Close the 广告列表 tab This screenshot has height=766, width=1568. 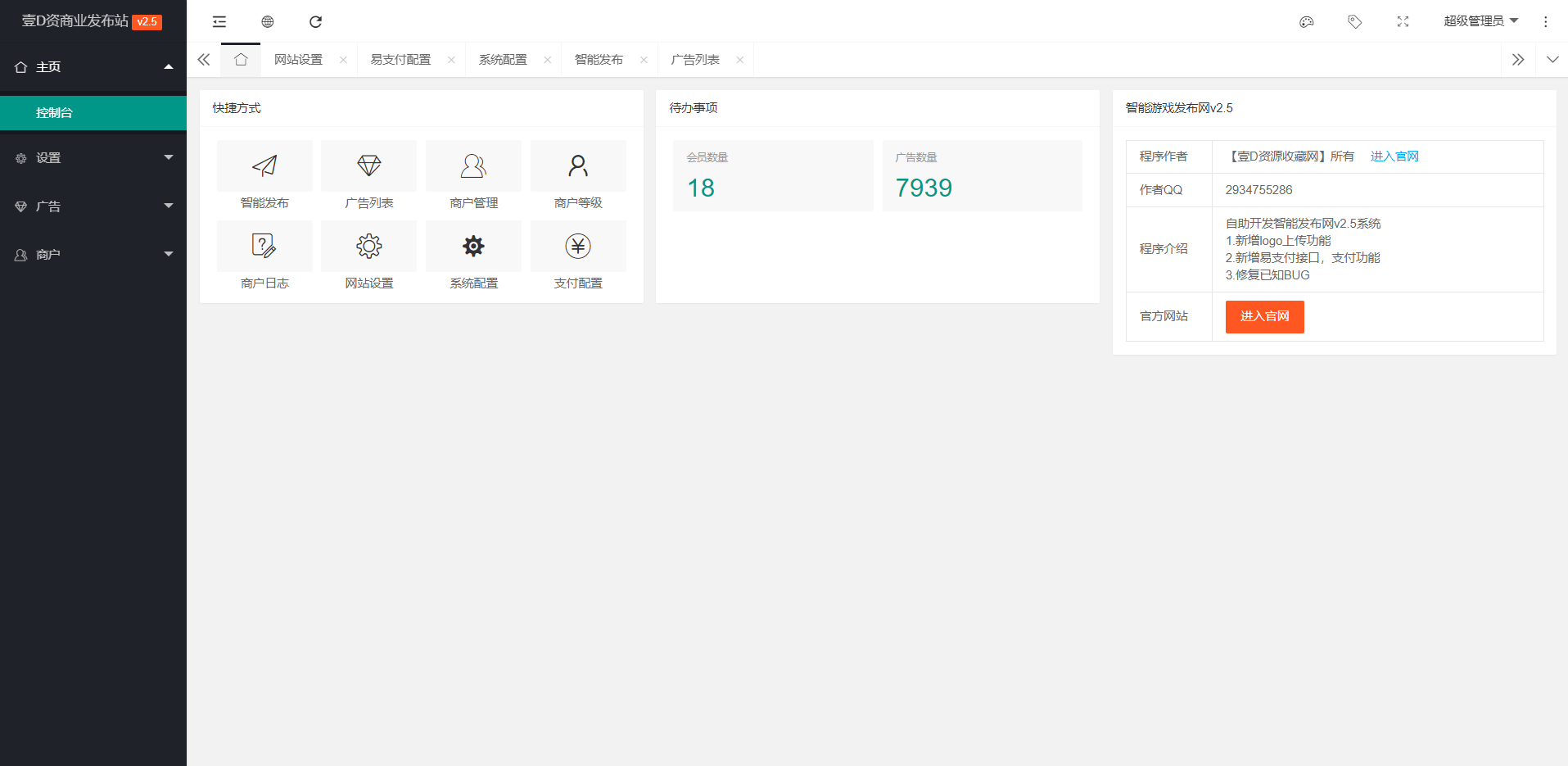coord(740,60)
